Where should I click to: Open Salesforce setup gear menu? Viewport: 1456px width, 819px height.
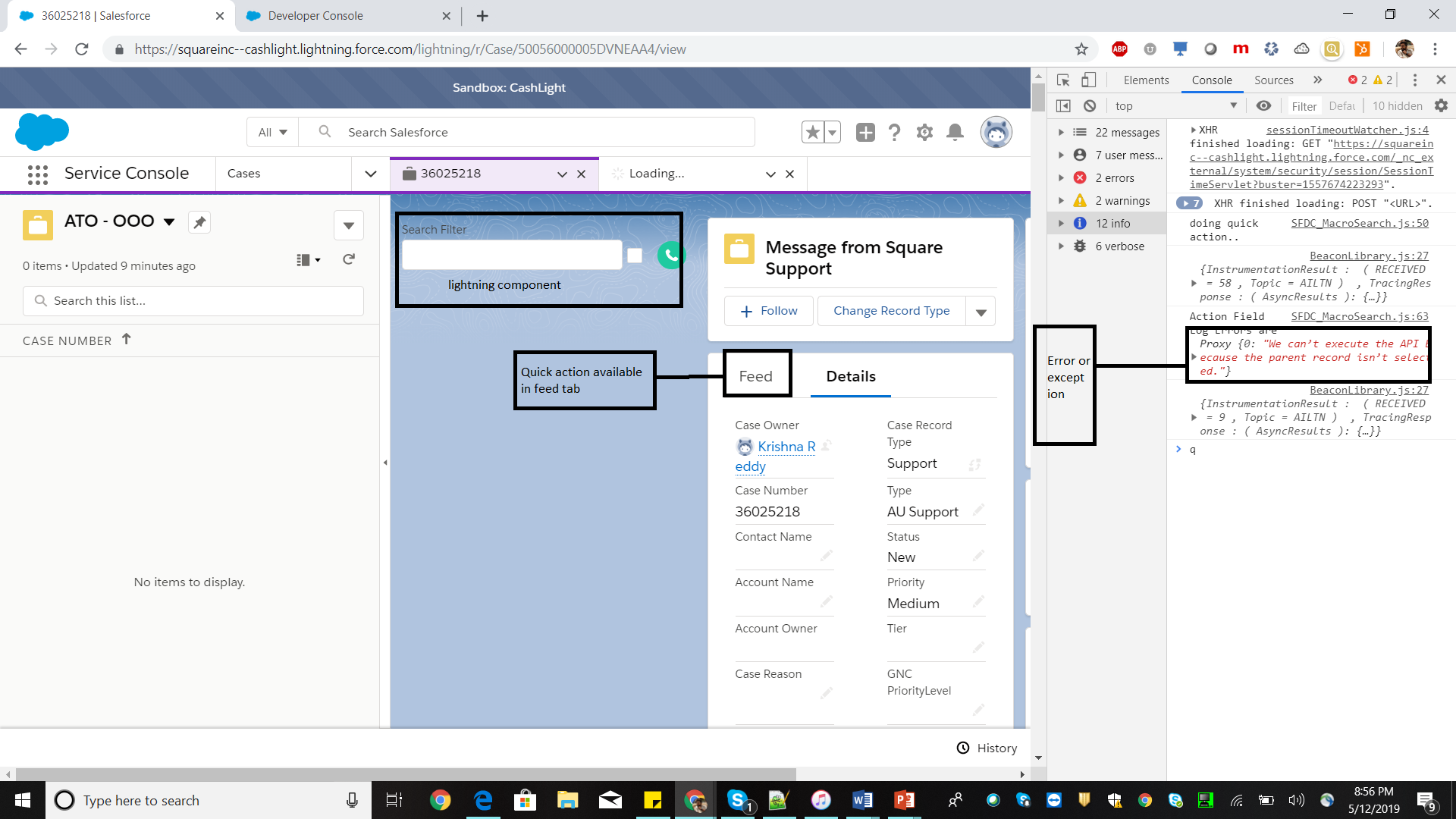point(924,133)
